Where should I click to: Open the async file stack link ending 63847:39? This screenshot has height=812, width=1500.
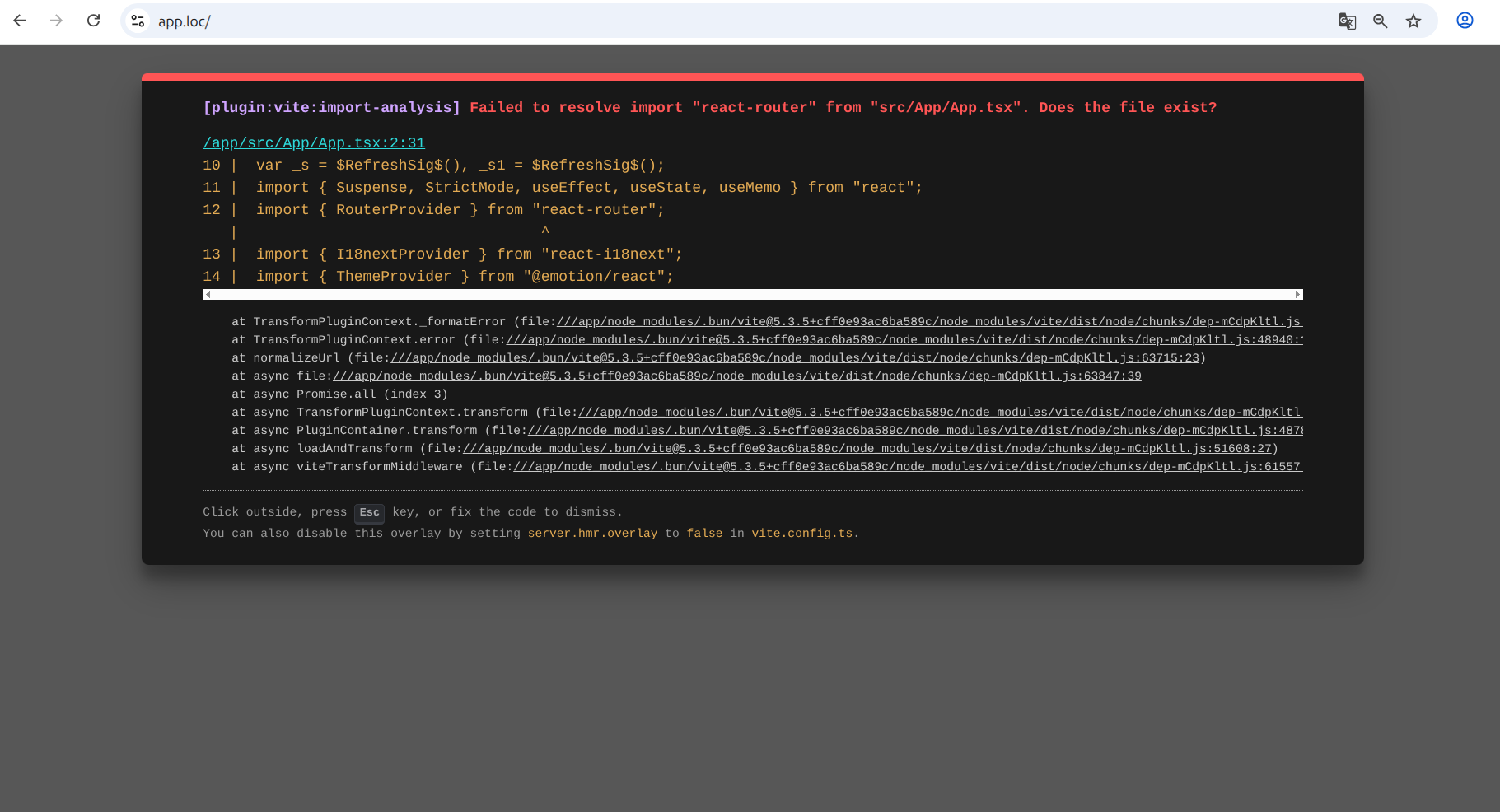pos(736,376)
